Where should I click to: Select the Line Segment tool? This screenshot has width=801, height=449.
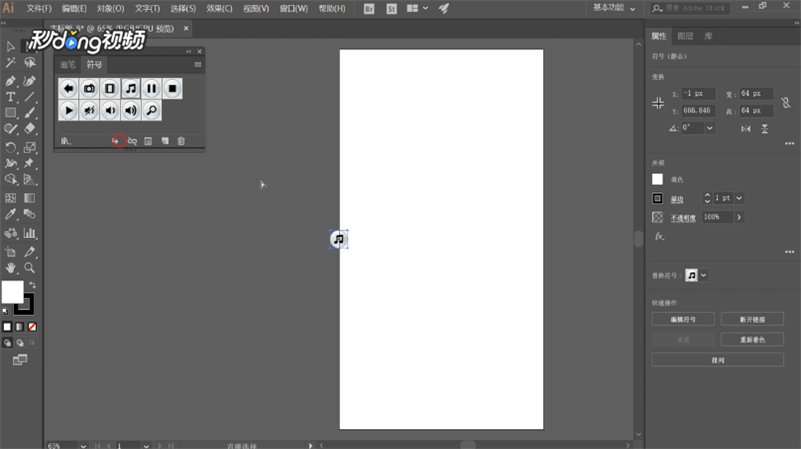pos(30,97)
